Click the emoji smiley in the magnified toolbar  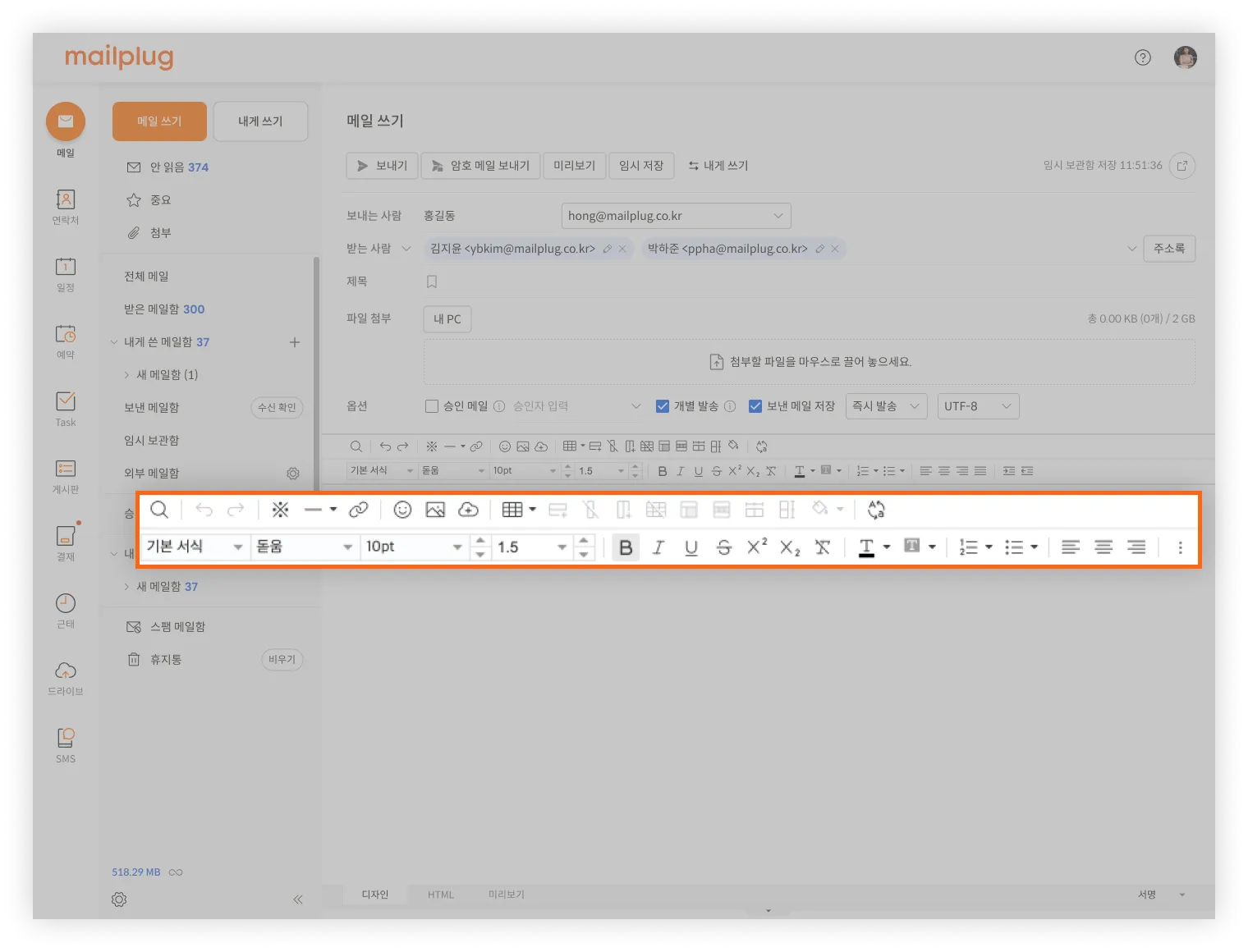tap(402, 510)
